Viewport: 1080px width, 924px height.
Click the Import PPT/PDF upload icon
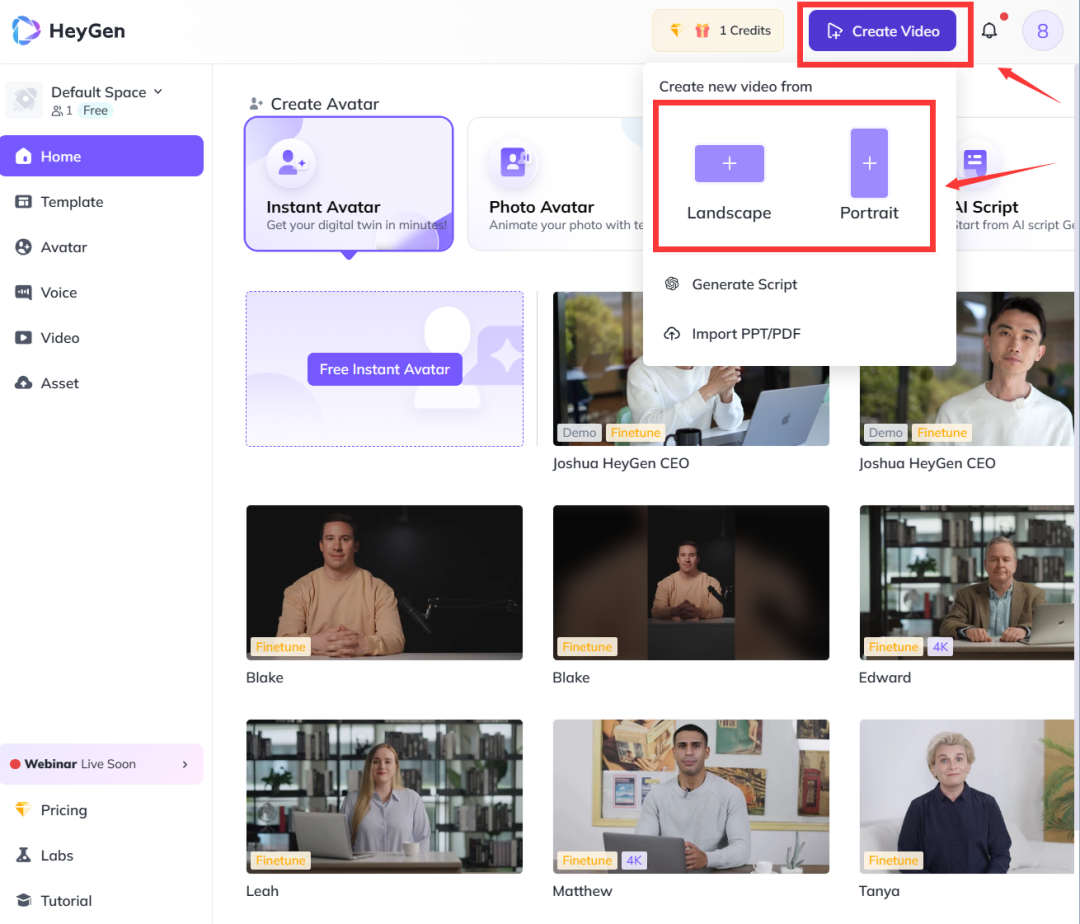(672, 334)
